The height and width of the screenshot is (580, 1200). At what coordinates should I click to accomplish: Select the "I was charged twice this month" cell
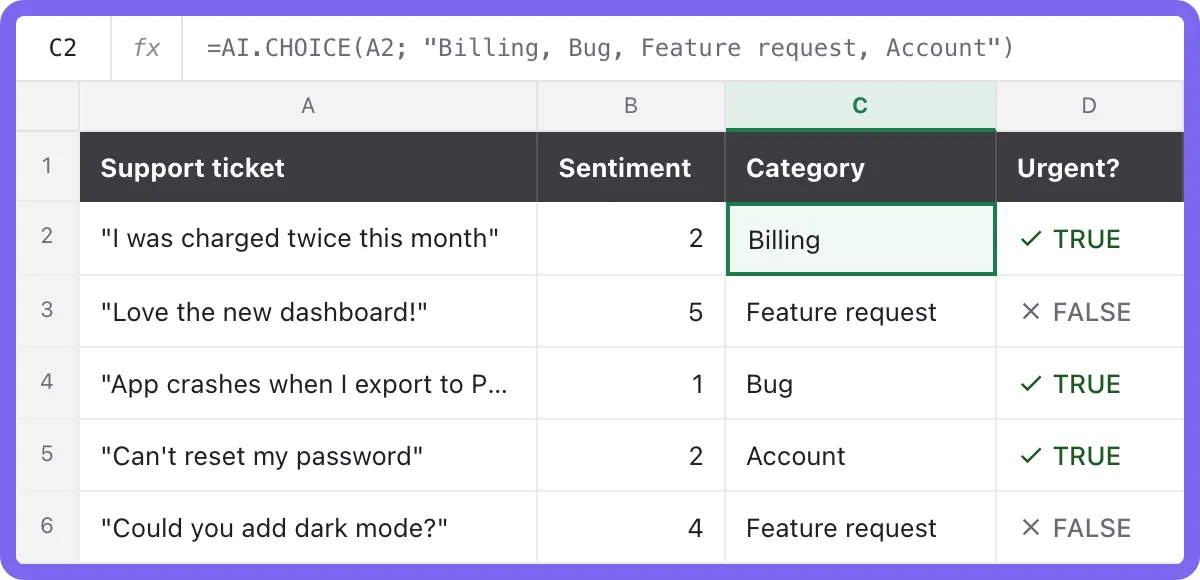pos(308,239)
